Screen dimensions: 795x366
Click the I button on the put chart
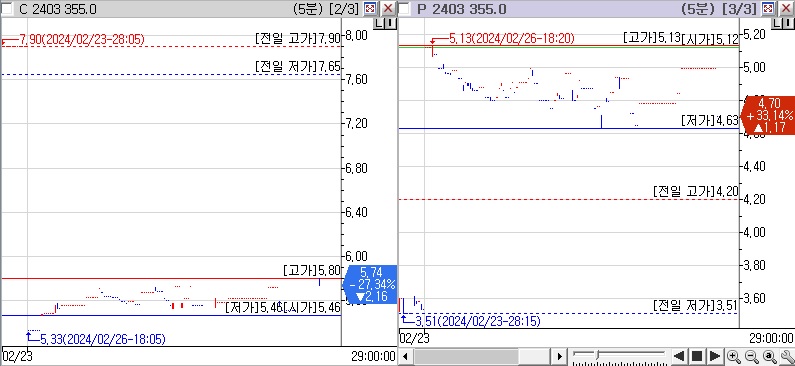tap(787, 23)
